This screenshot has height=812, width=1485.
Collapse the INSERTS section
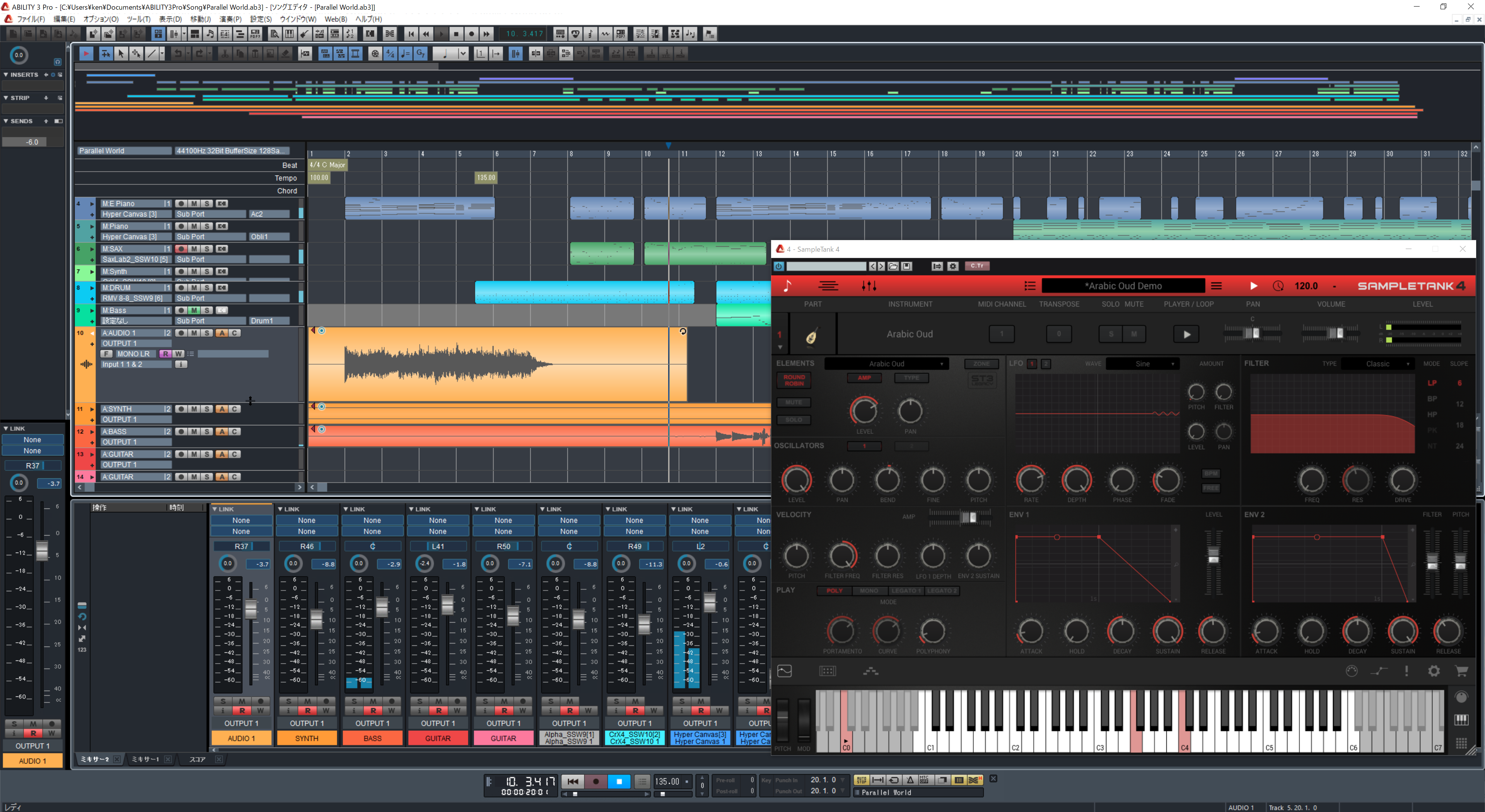tap(6, 75)
